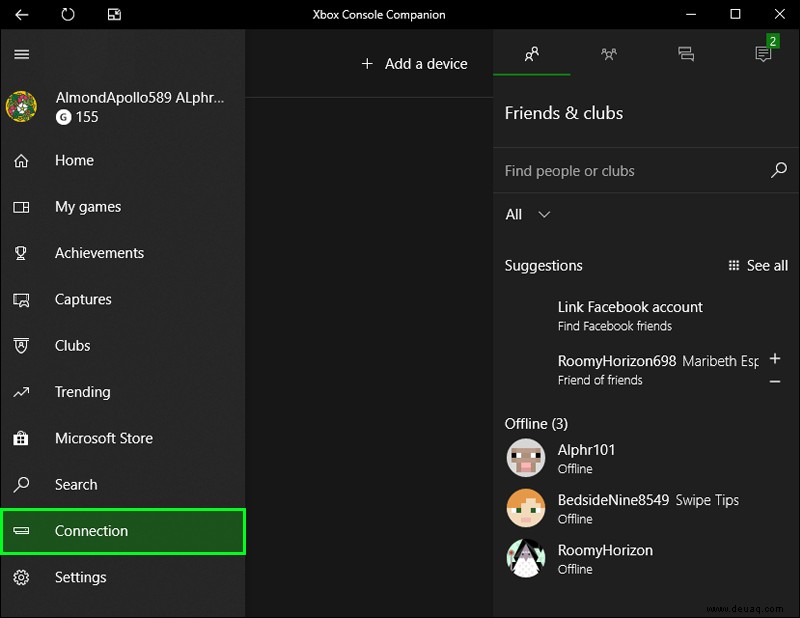800x618 pixels.
Task: Focus the Find people or clubs field
Action: pos(633,170)
